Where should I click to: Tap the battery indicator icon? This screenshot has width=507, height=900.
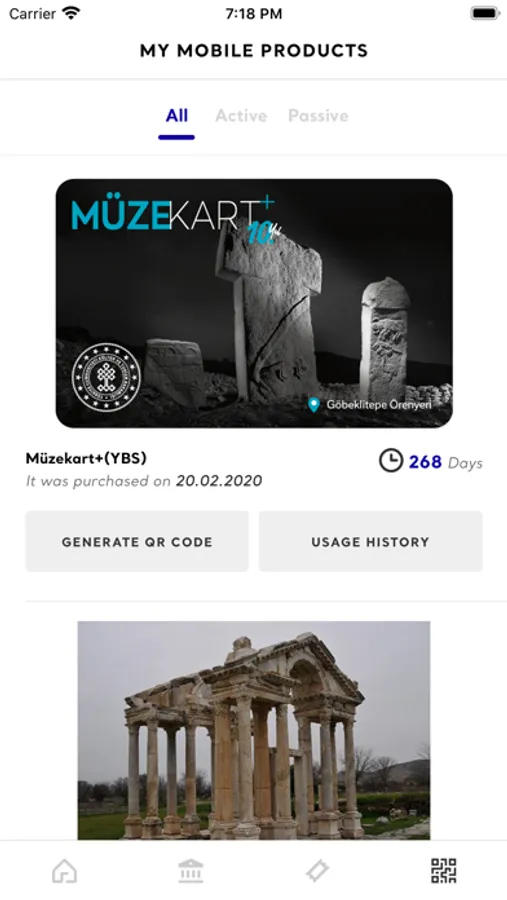[x=485, y=13]
